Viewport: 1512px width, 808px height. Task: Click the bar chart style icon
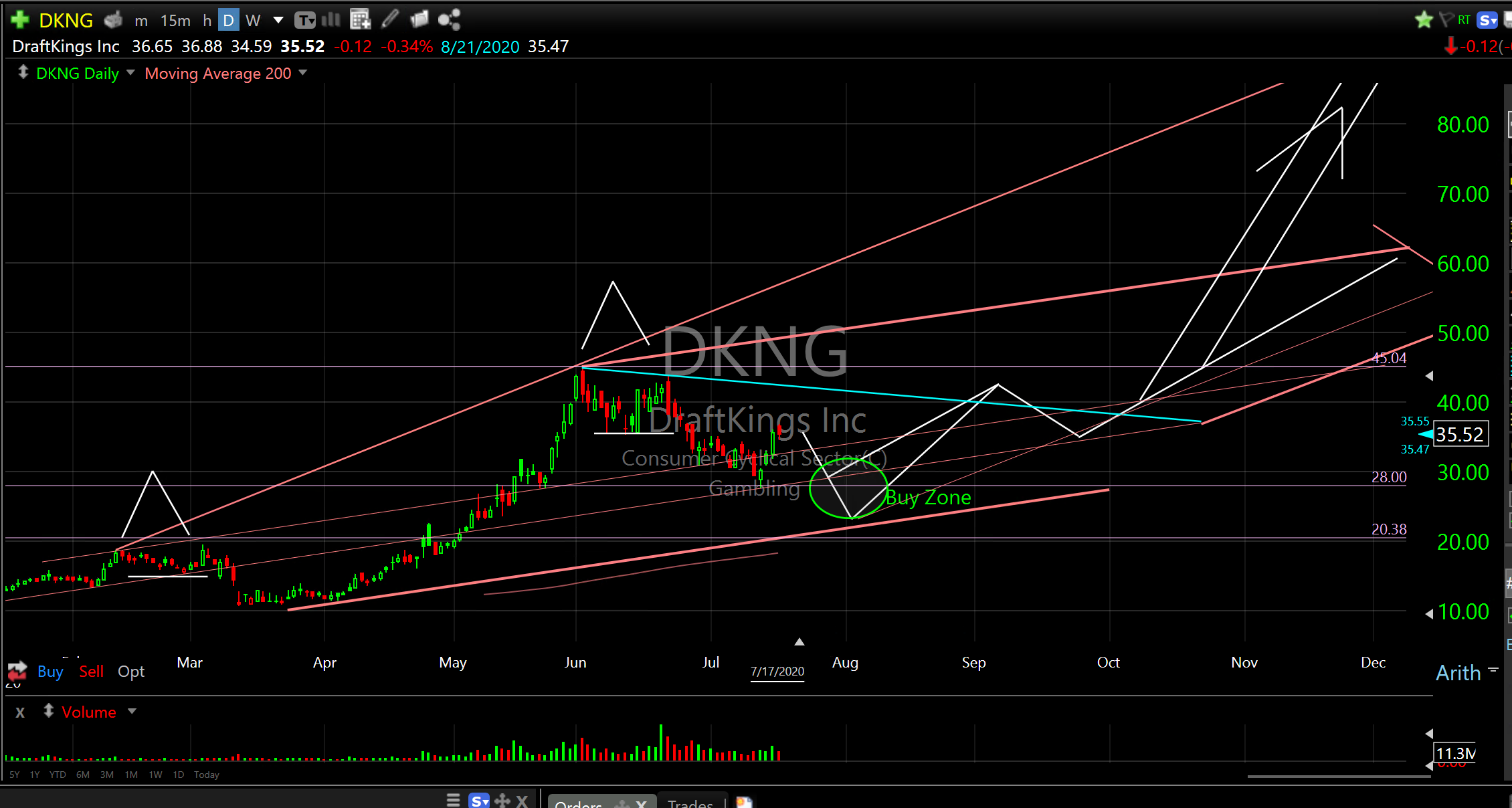(331, 19)
